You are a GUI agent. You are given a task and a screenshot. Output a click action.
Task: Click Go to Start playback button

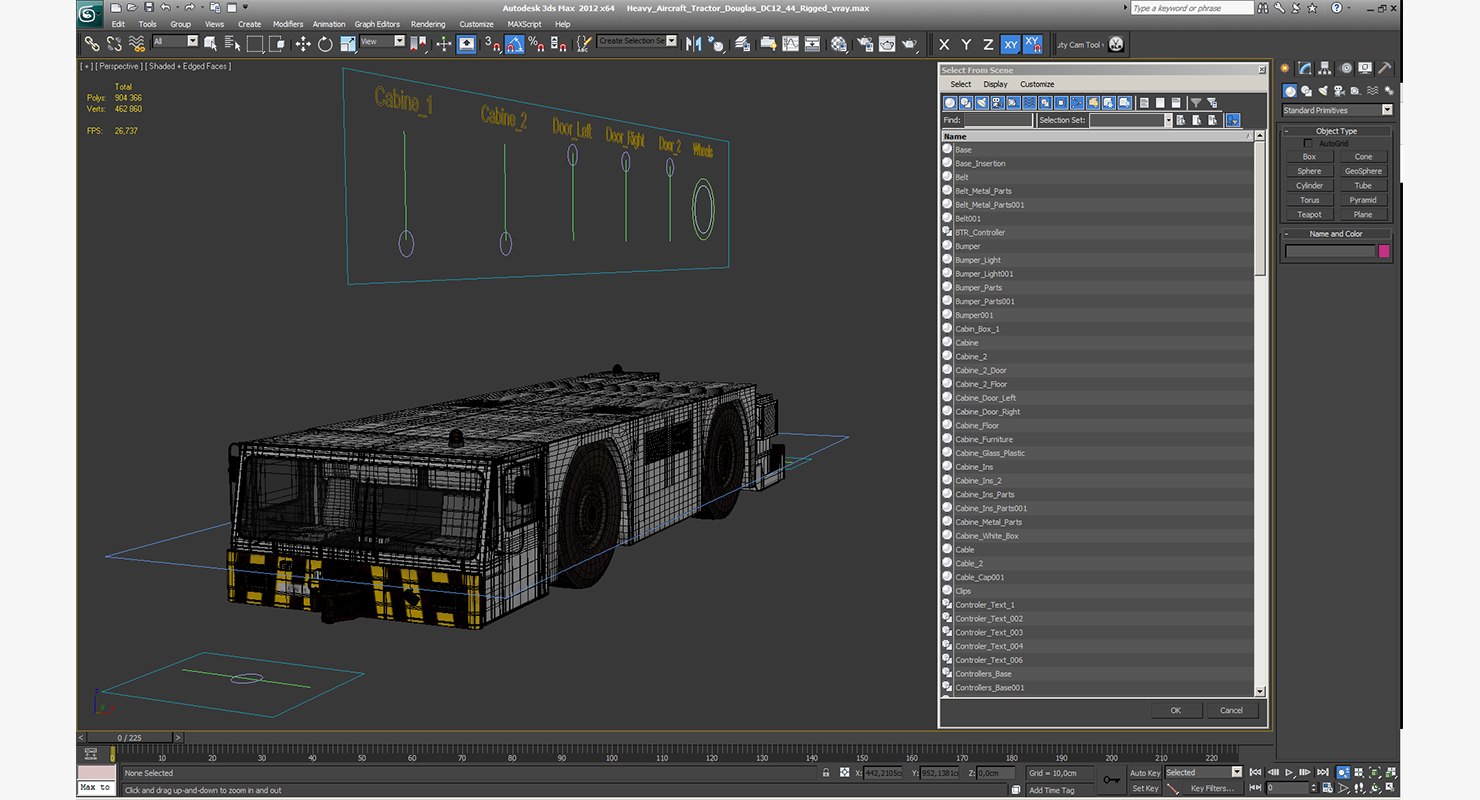coord(1257,772)
